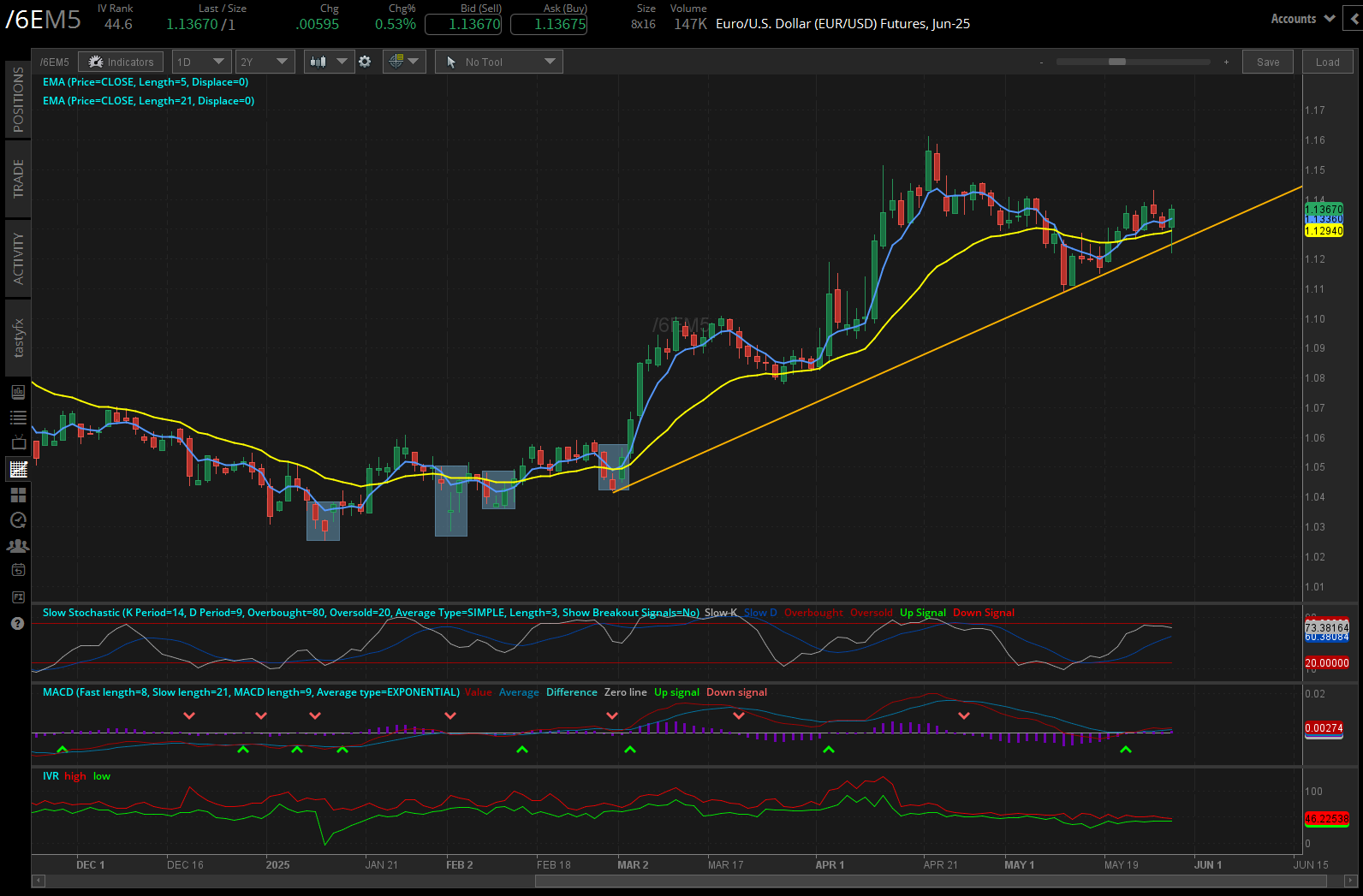1363x896 pixels.
Task: Open the candlestick chart style dropdown
Action: (x=329, y=62)
